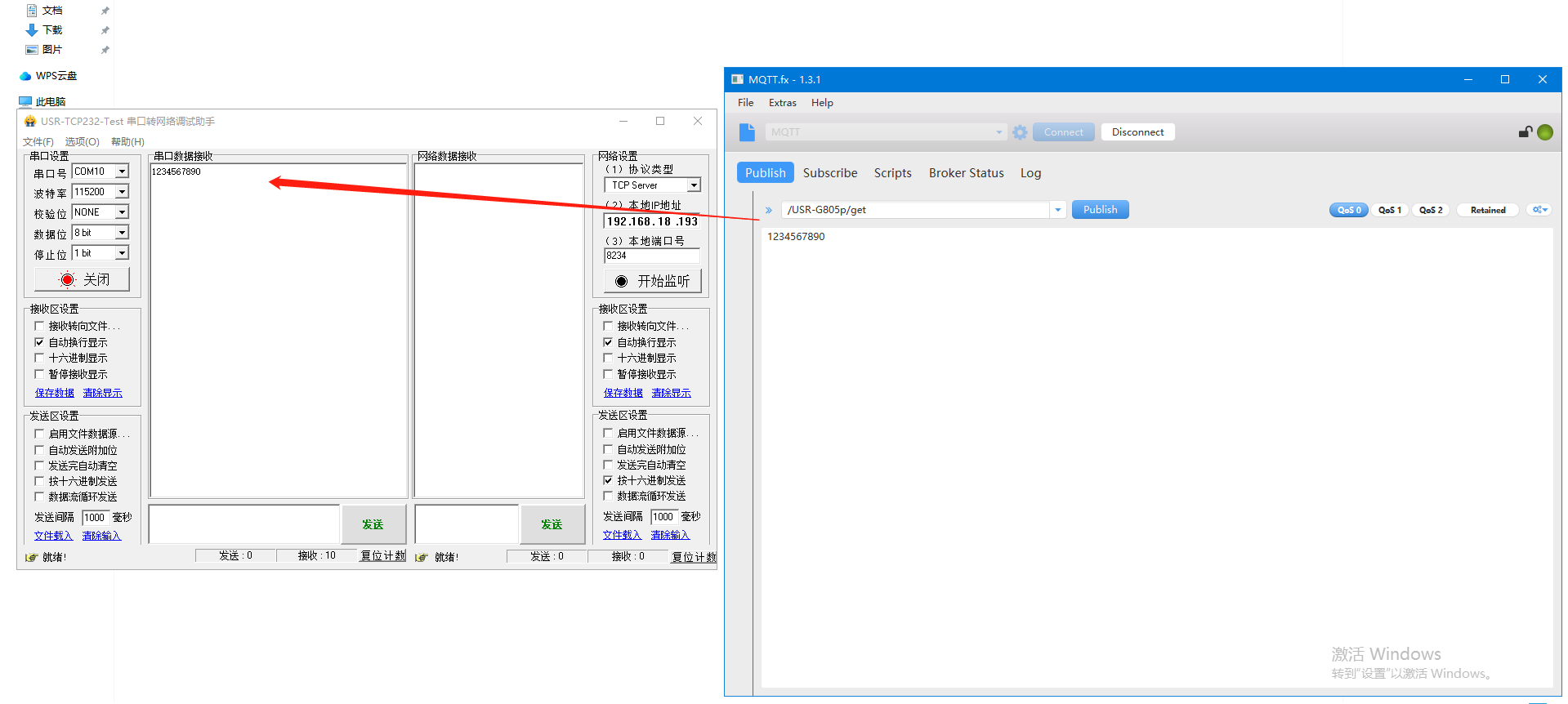Expand the 波特率 115200 dropdown

point(122,192)
